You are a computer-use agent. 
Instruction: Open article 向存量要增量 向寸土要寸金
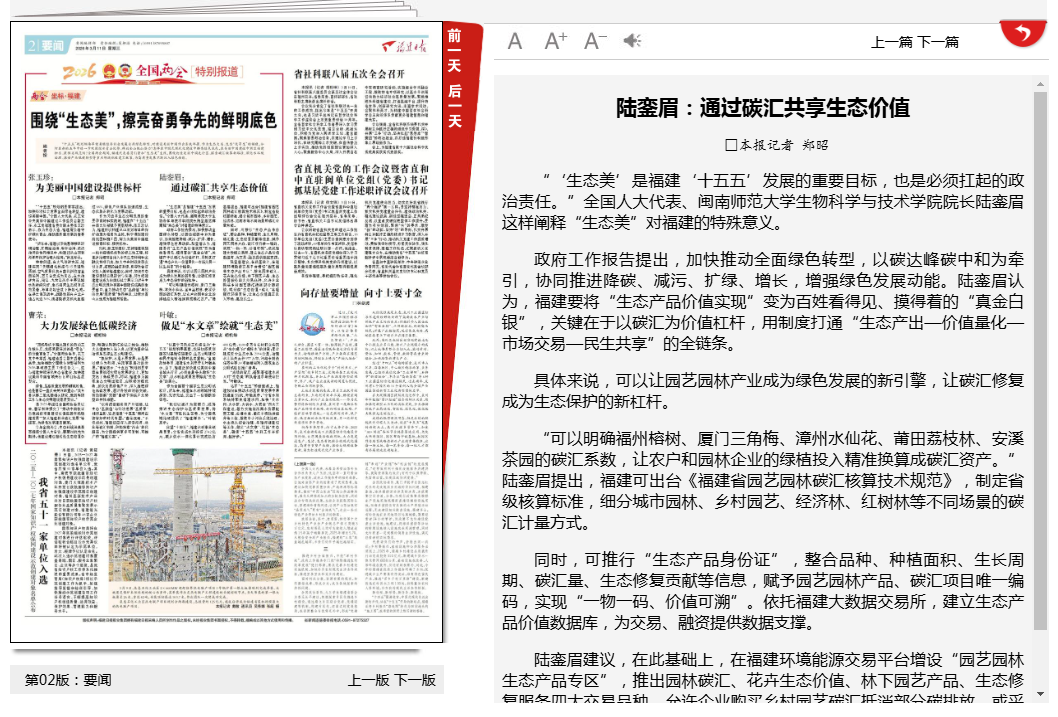tap(361, 293)
